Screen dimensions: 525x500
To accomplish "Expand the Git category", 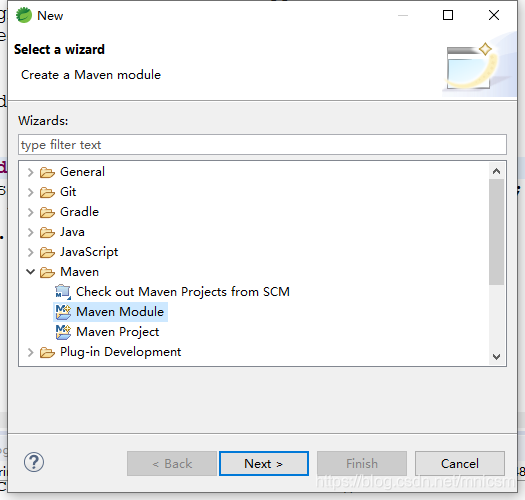I will tap(30, 192).
